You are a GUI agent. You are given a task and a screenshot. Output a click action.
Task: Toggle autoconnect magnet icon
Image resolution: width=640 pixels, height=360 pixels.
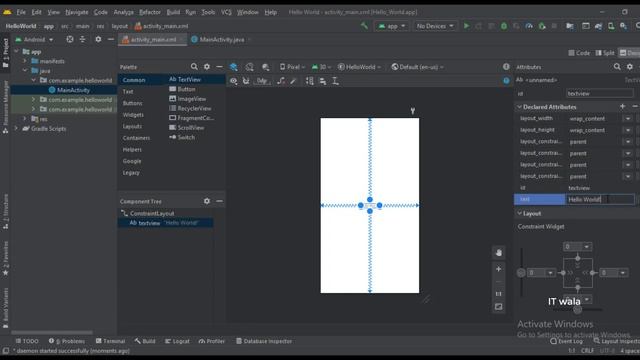click(246, 81)
